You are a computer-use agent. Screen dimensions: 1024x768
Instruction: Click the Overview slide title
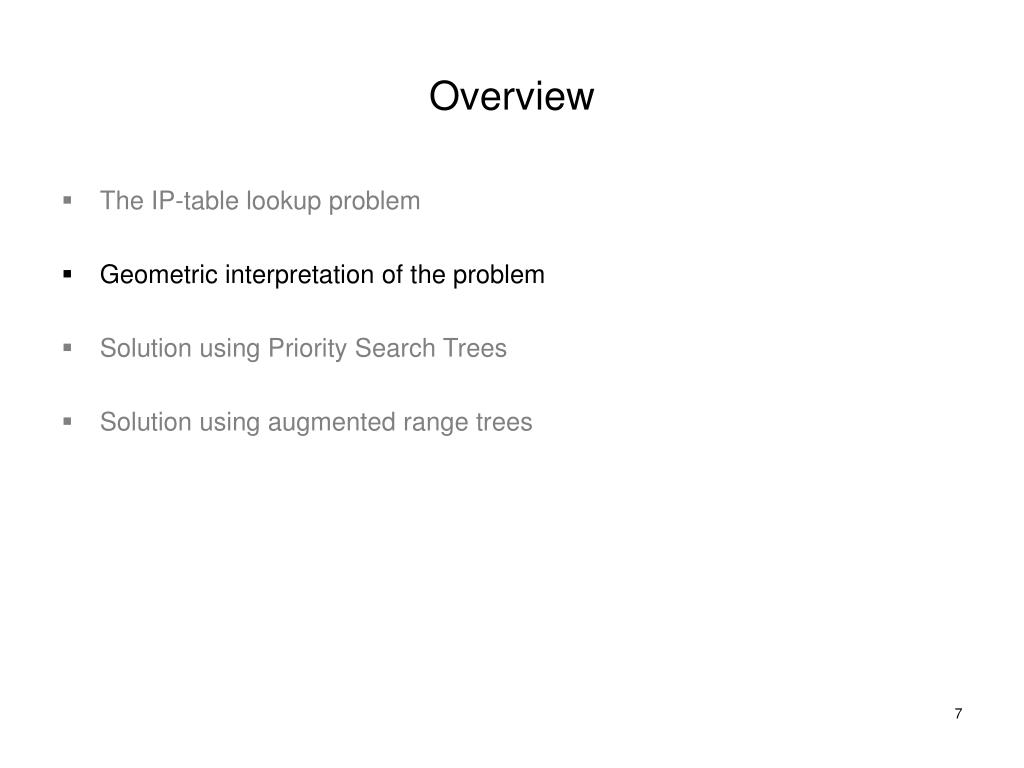pos(511,96)
